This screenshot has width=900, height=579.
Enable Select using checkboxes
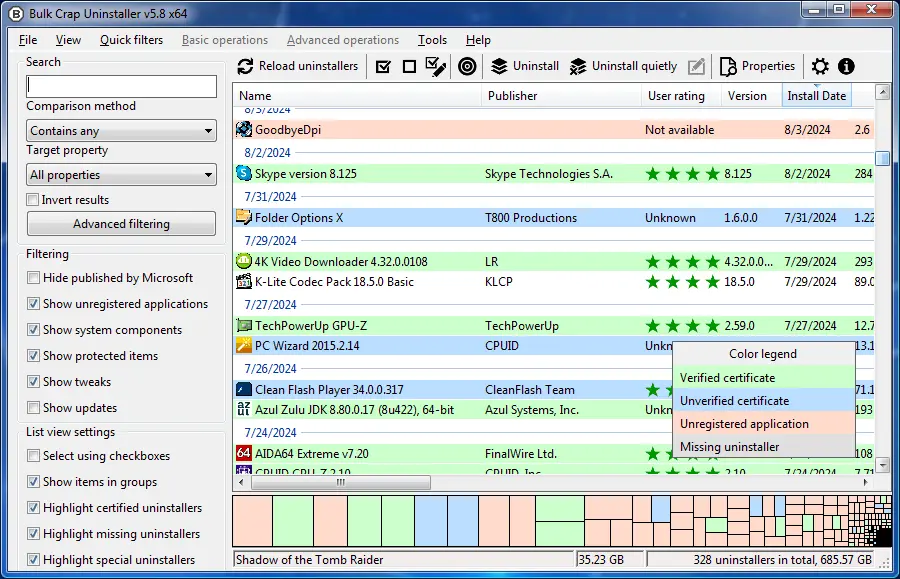[33, 456]
